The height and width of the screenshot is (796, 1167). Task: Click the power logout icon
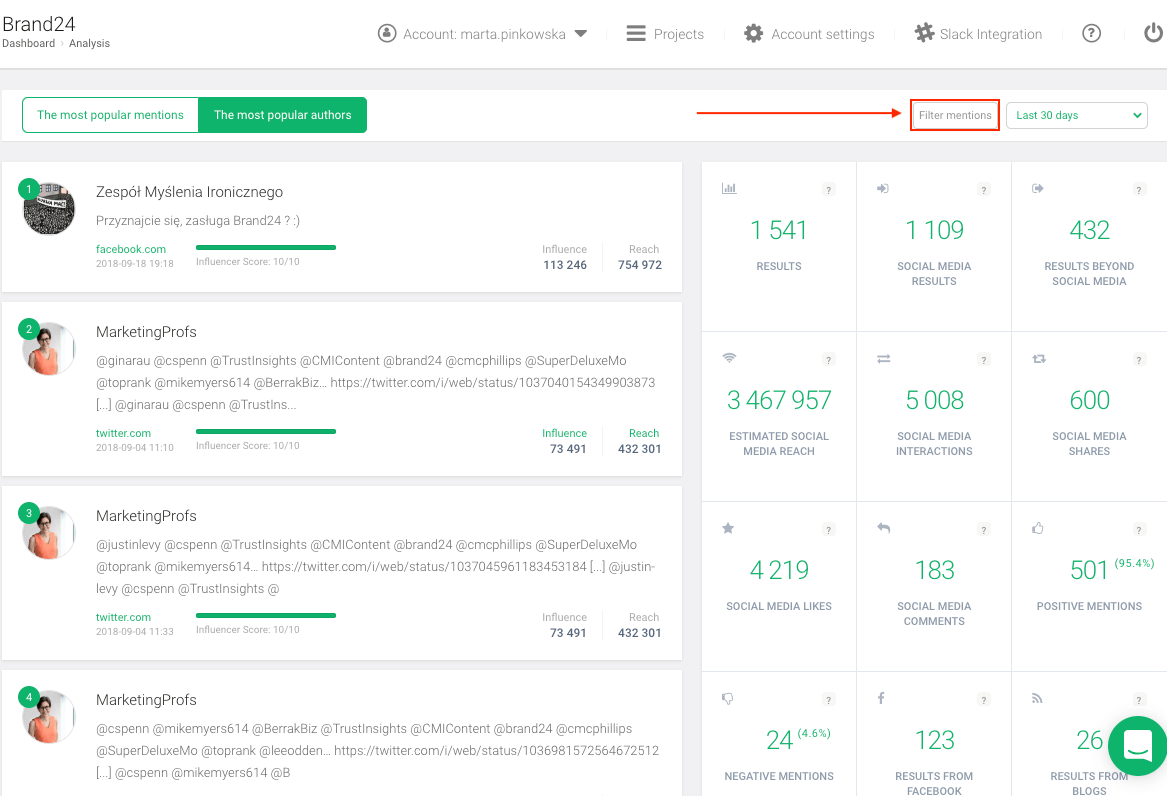[x=1154, y=33]
